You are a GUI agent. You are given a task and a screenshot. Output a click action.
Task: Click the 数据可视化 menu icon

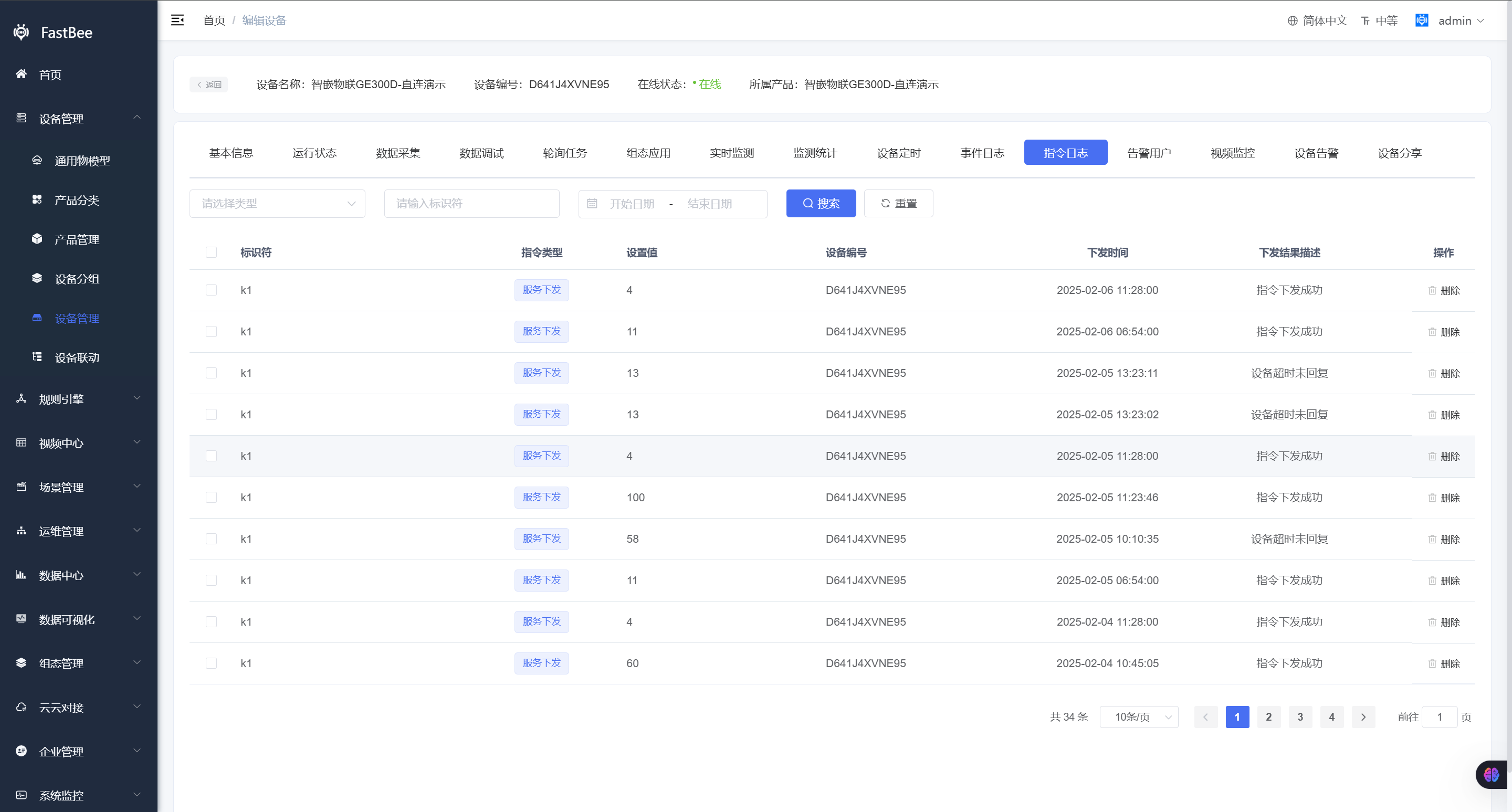[21, 618]
